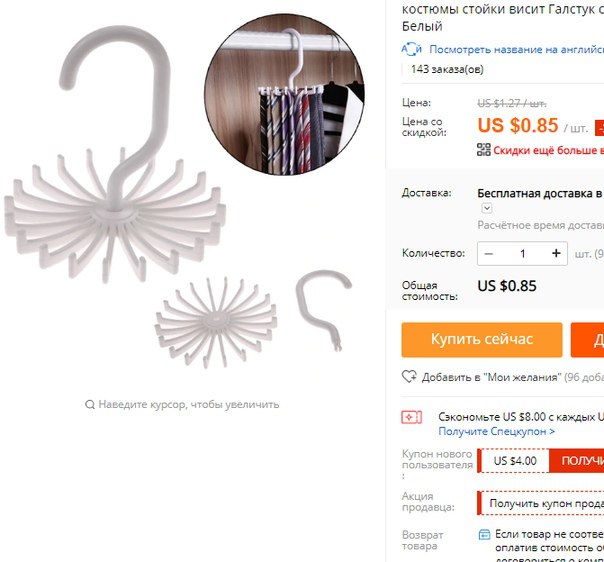This screenshot has width=604, height=562.
Task: Click the return policy icon
Action: 484,535
